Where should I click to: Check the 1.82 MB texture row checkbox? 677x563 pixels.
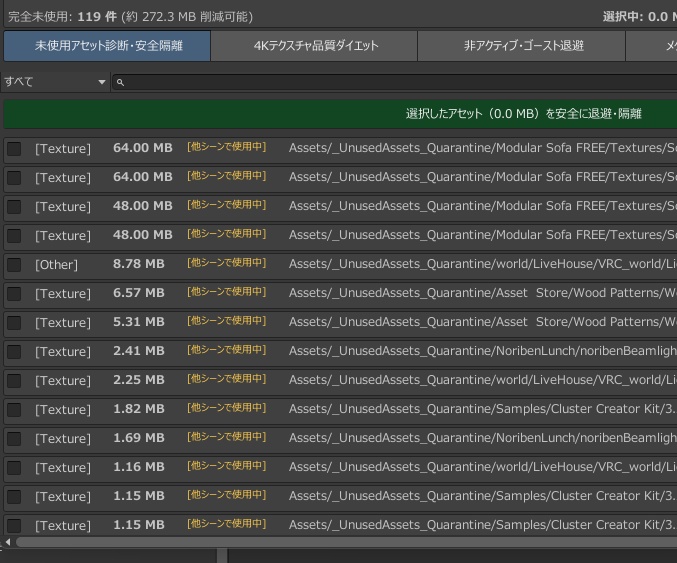coord(14,409)
